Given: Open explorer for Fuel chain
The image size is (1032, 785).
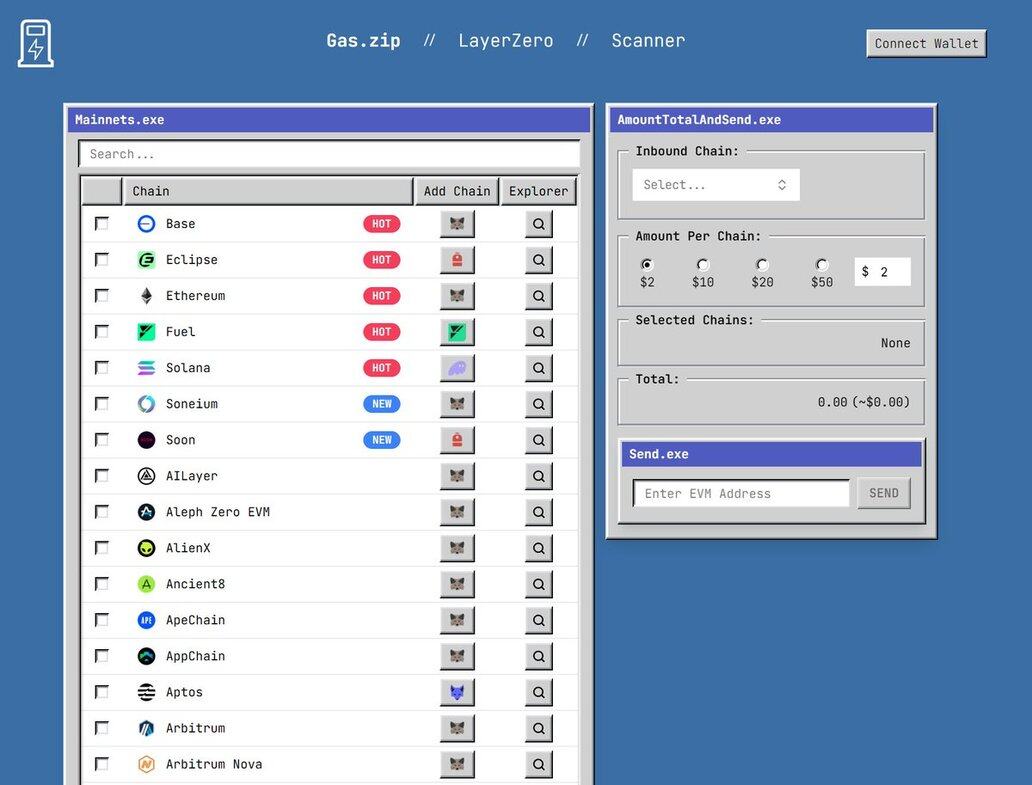Looking at the screenshot, I should click(538, 332).
